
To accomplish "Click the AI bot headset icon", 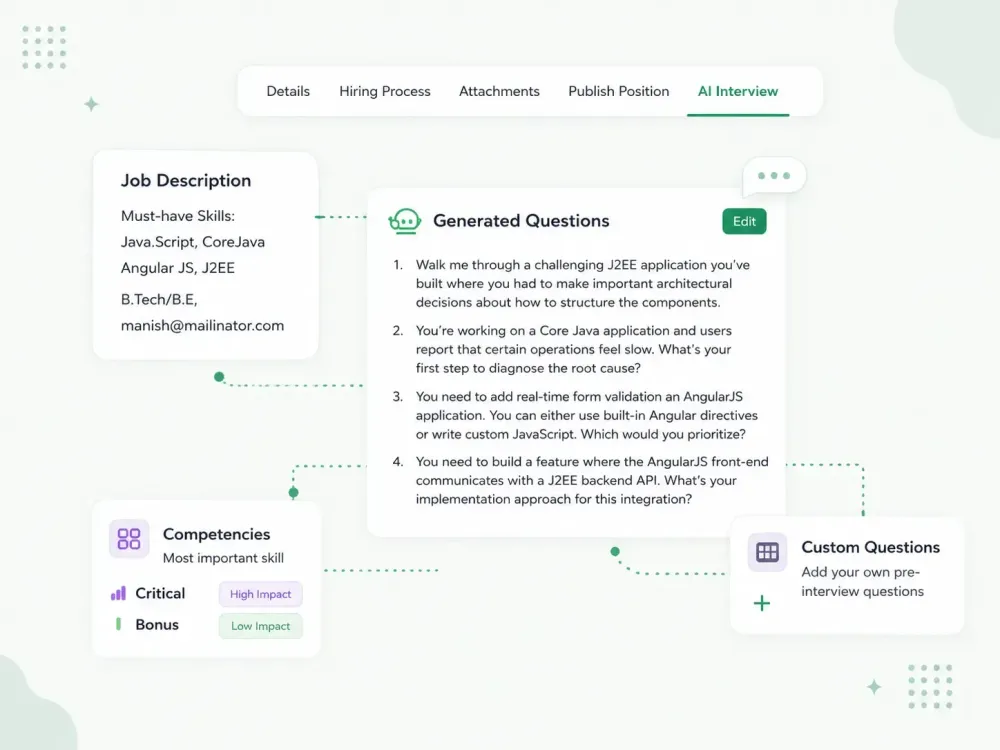I will click(404, 221).
